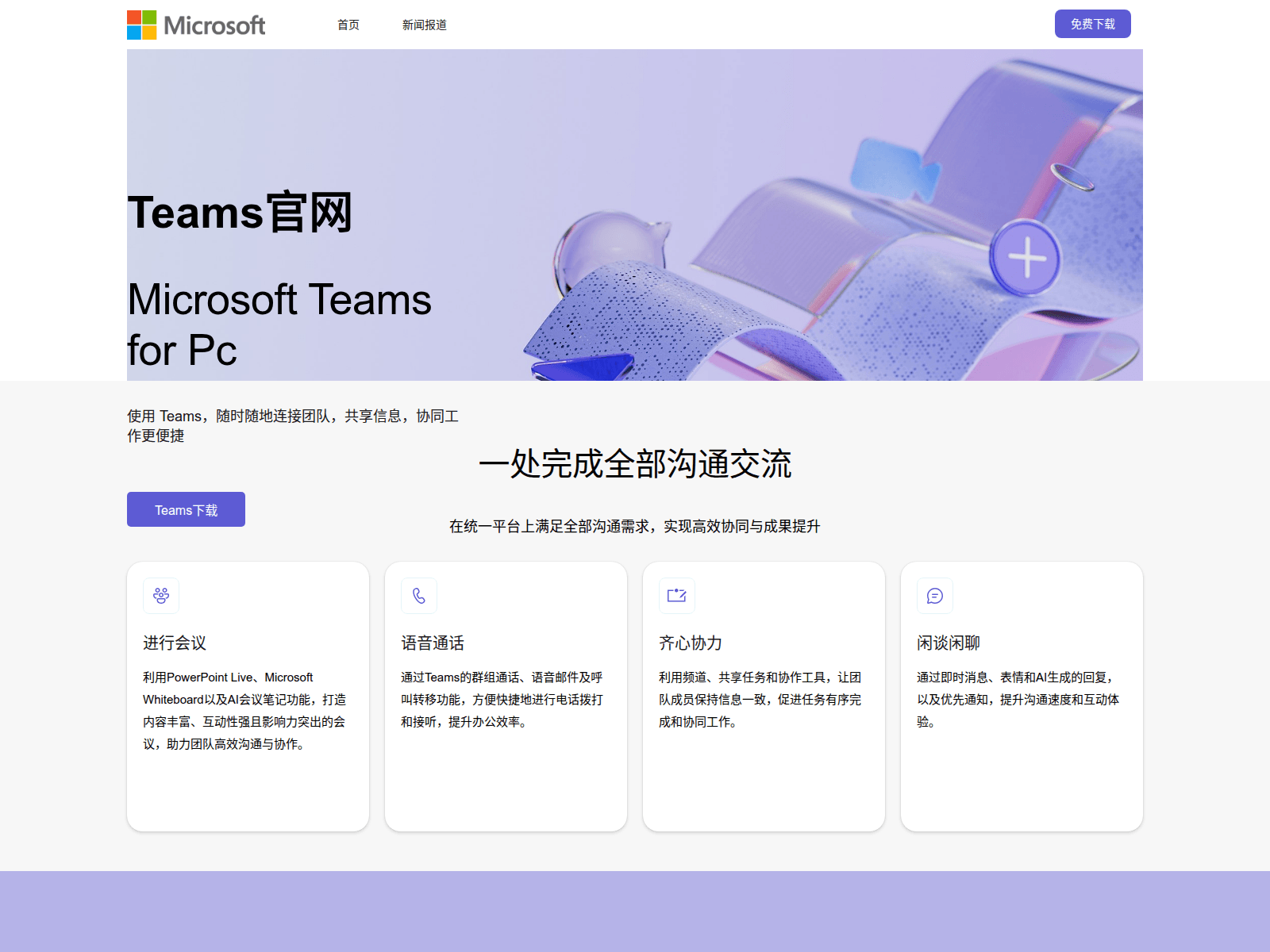Click the Microsoft four-square logo

tap(140, 24)
